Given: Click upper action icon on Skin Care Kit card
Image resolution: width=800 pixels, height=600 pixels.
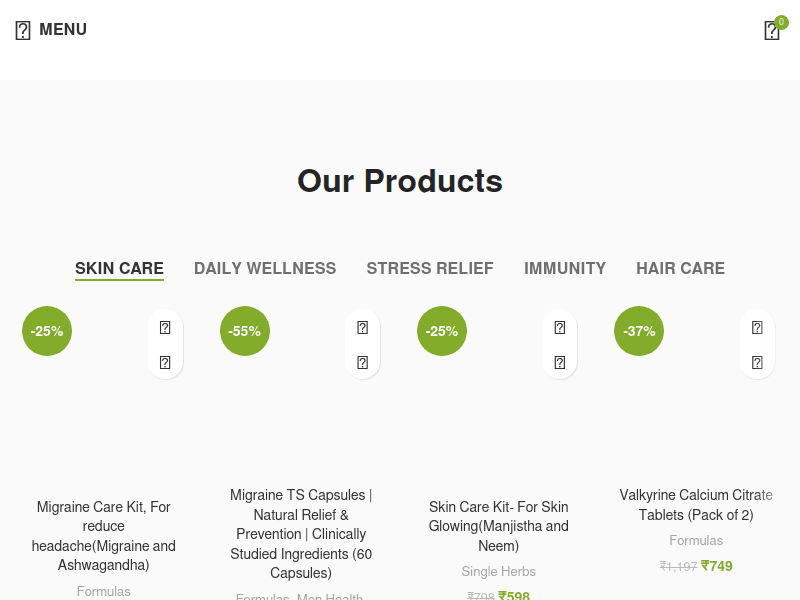Looking at the screenshot, I should [x=560, y=327].
